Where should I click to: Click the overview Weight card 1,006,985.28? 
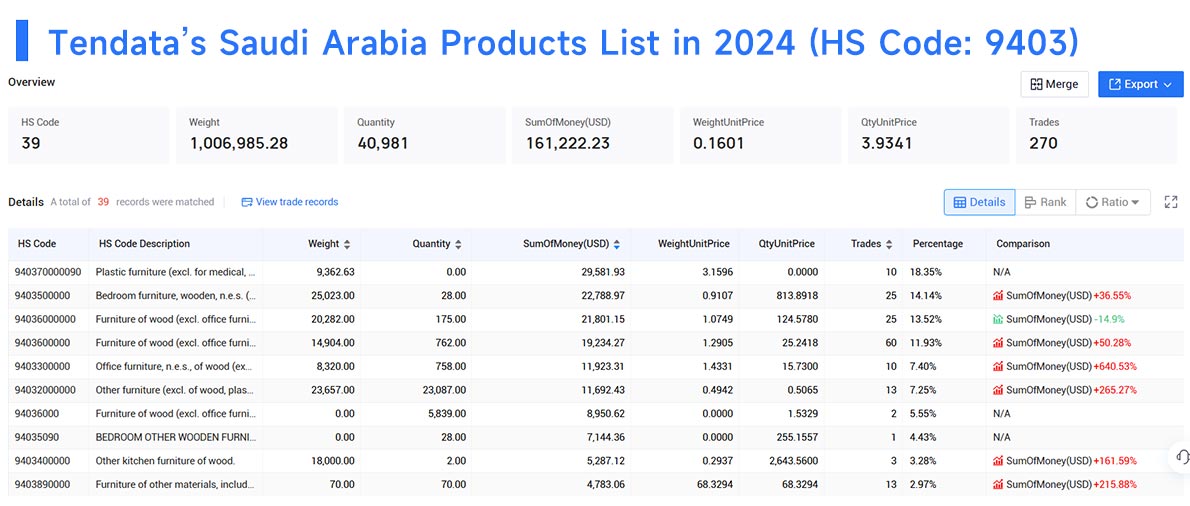257,135
